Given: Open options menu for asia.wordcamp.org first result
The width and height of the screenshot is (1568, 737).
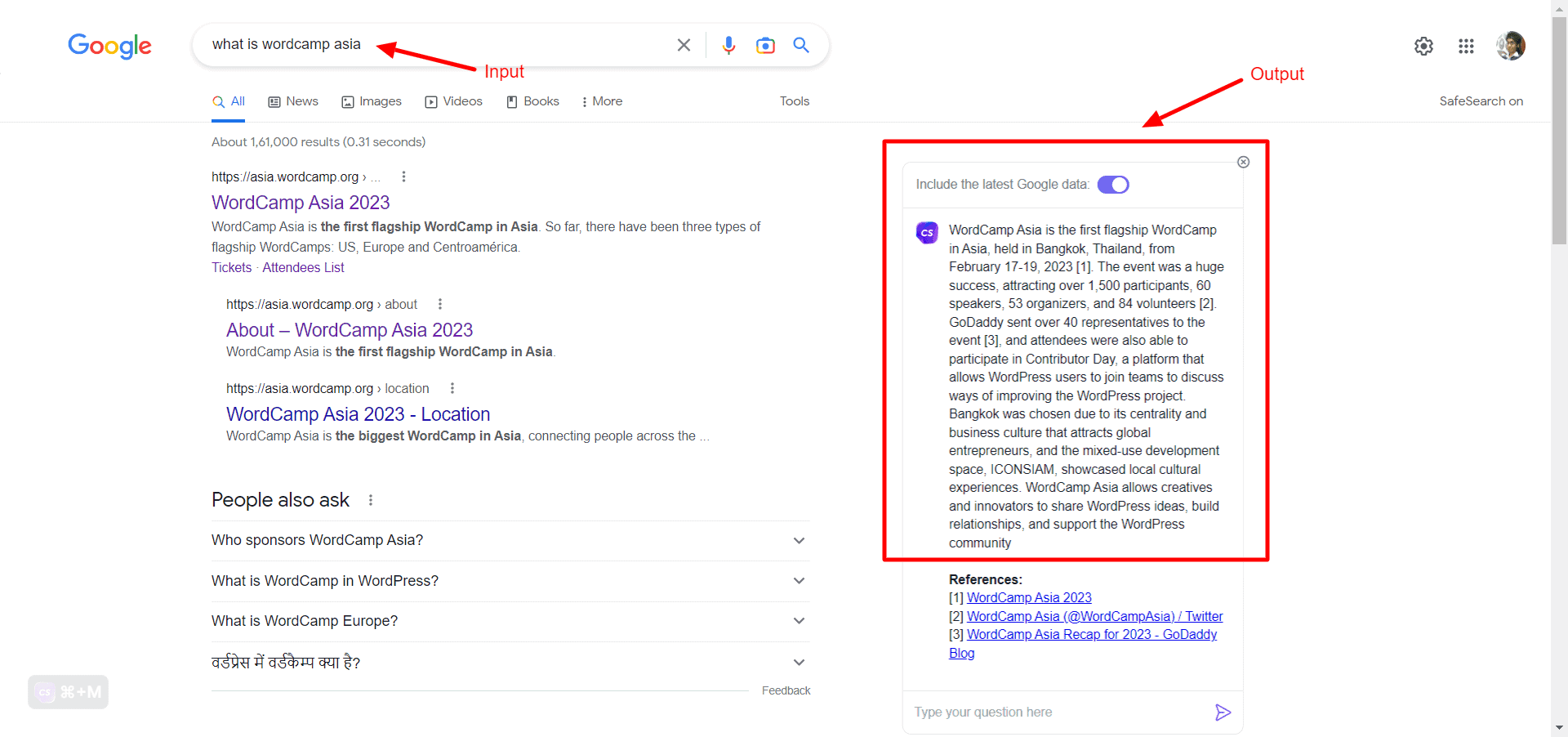Looking at the screenshot, I should [x=403, y=176].
